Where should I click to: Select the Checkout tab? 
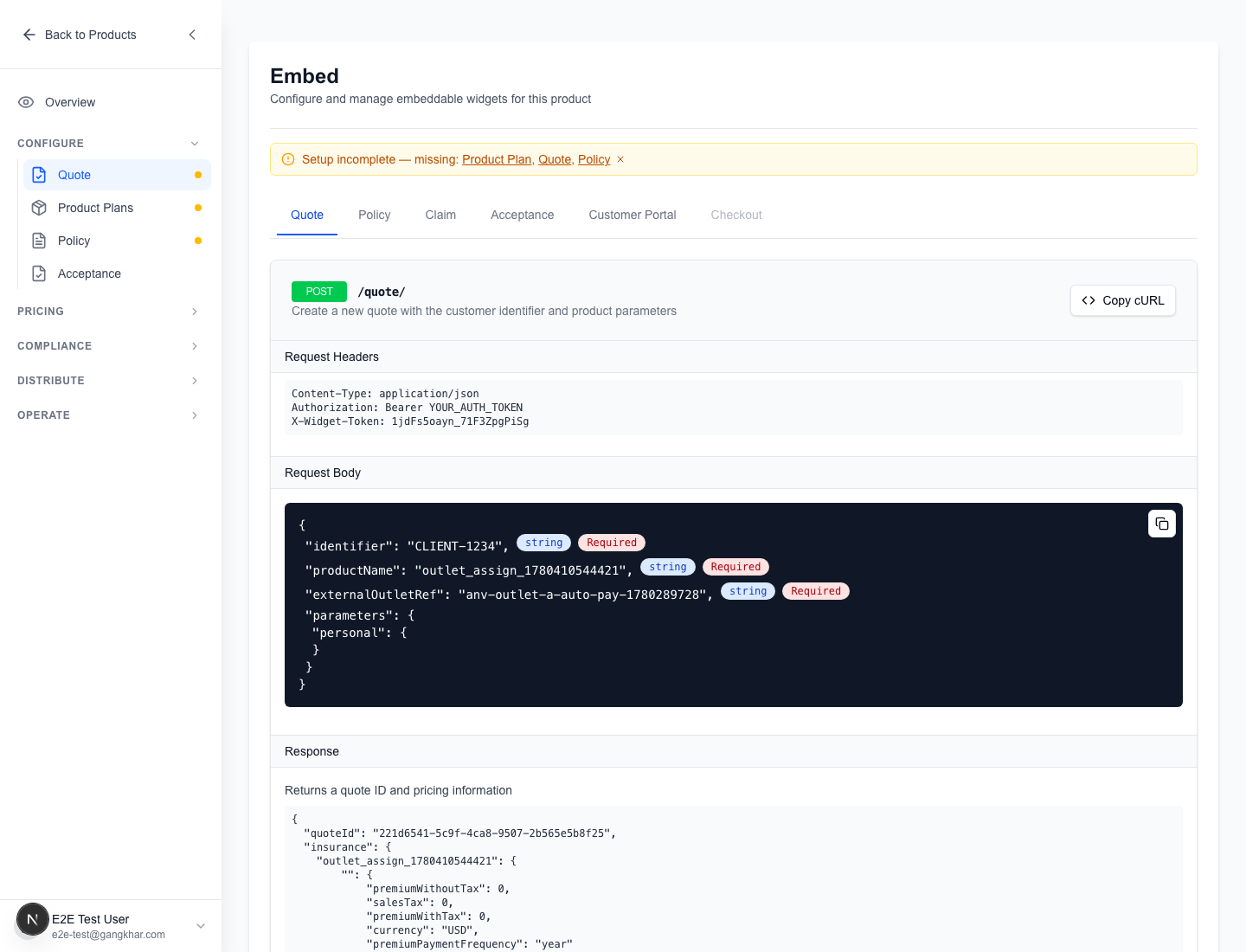736,215
